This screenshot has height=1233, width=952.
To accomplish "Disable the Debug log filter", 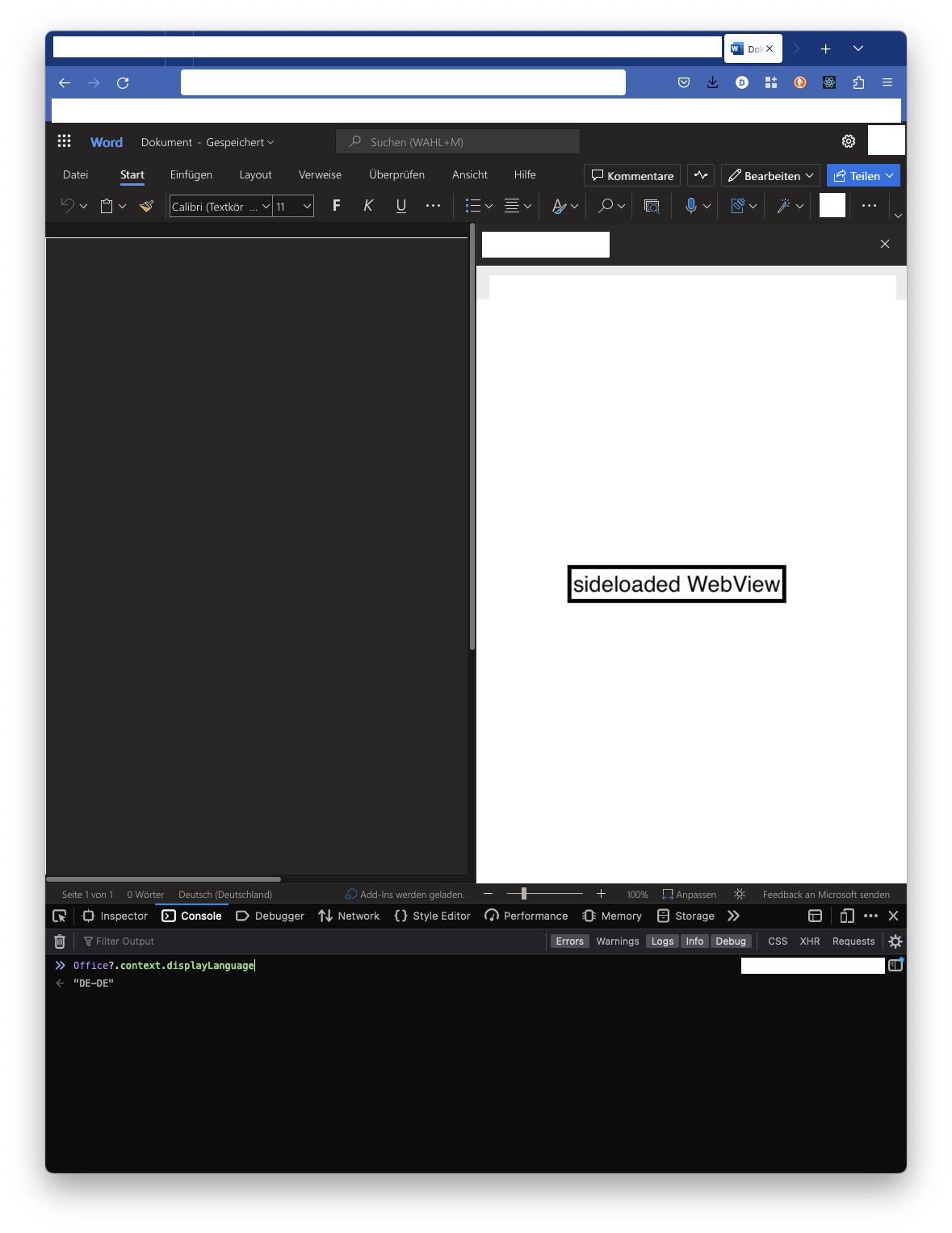I will click(730, 941).
